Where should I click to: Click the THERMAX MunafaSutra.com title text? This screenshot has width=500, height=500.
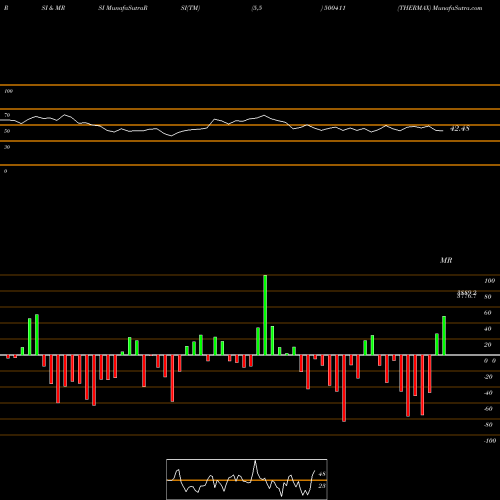[440, 8]
